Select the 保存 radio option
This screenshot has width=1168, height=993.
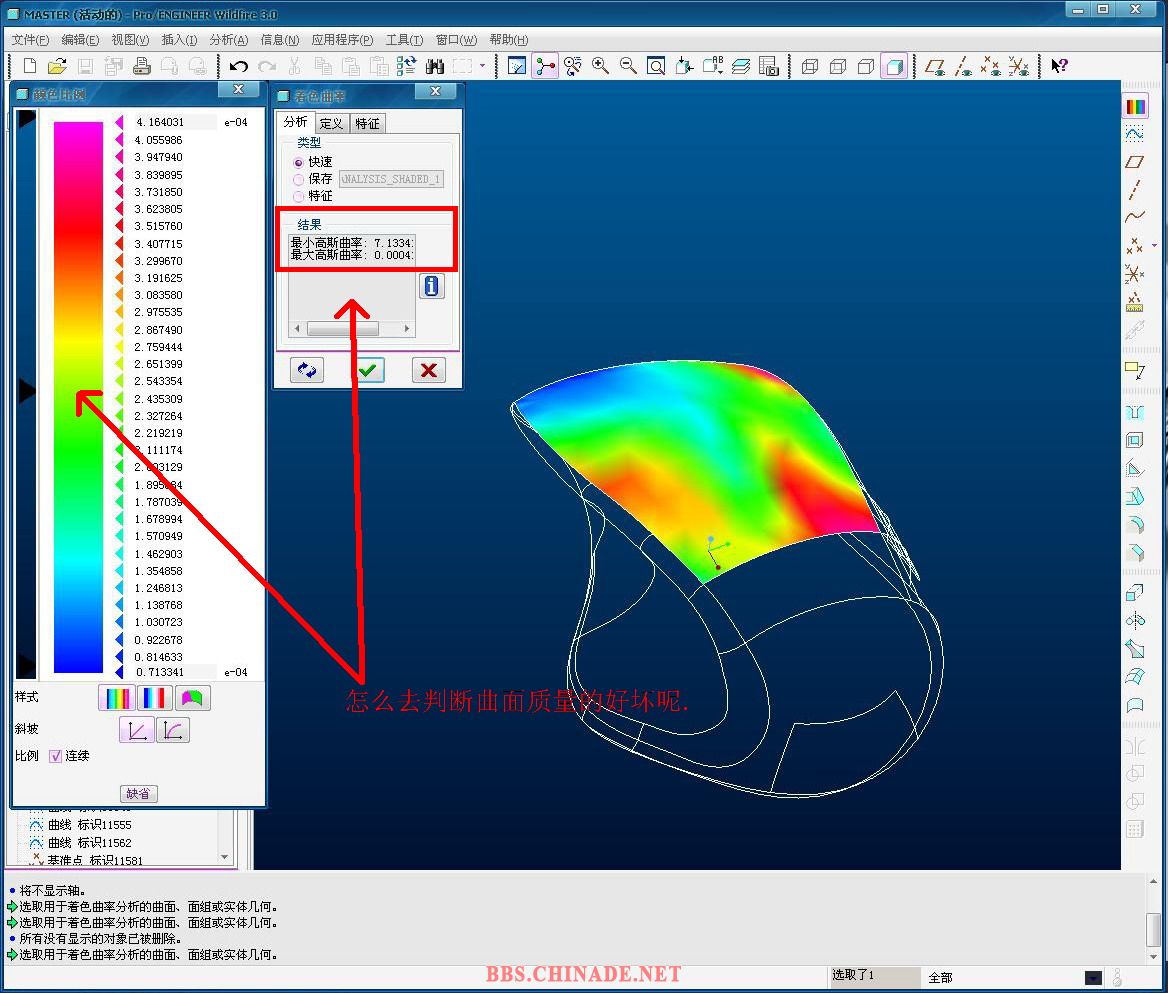point(299,180)
